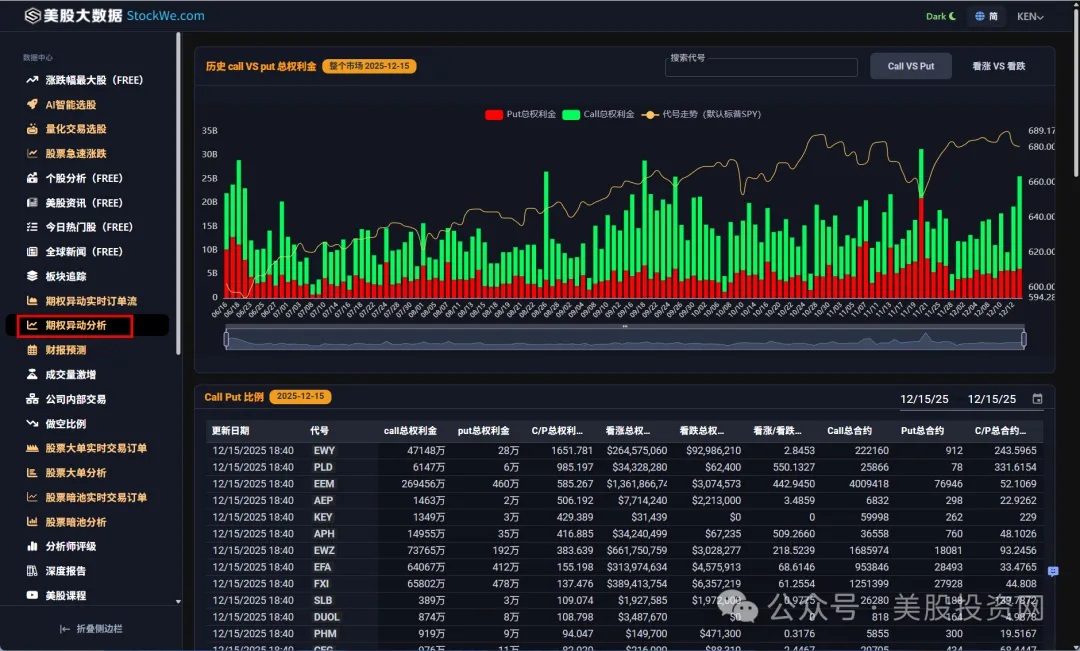1080x651 pixels.
Task: Open AI智能选股 robot icon in sidebar
Action: click(32, 104)
